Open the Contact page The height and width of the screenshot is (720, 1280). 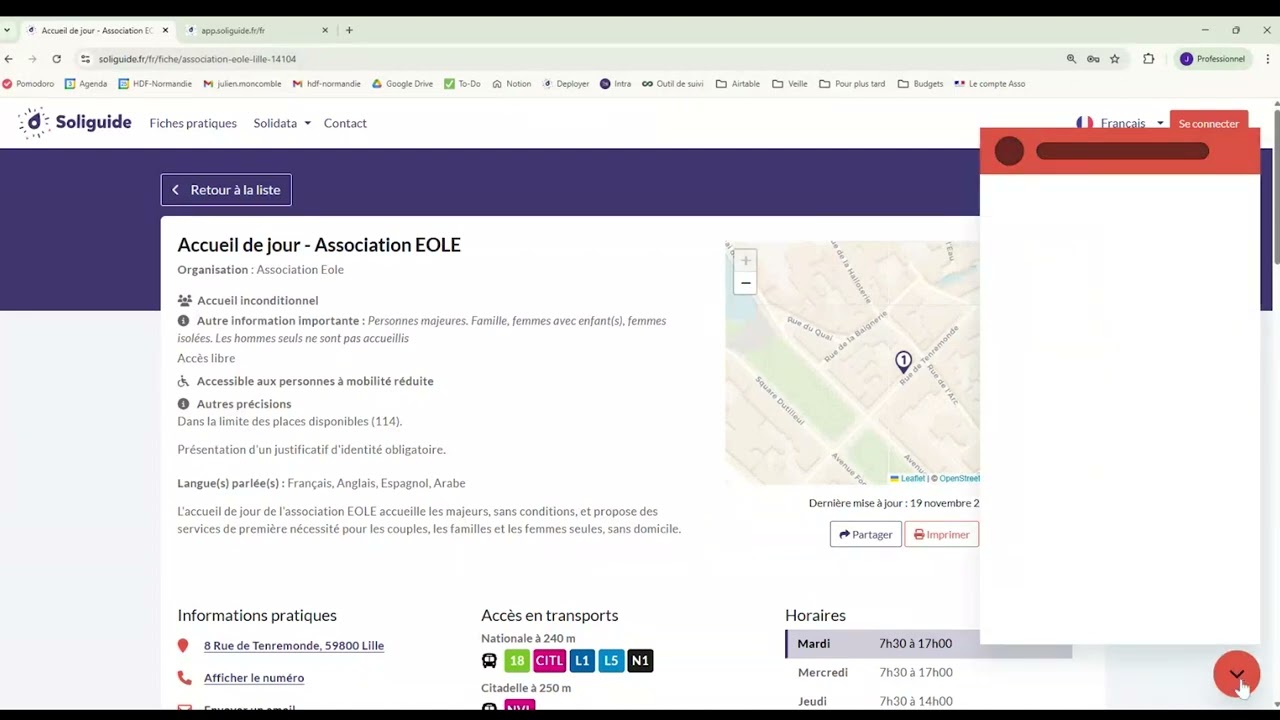click(x=345, y=123)
